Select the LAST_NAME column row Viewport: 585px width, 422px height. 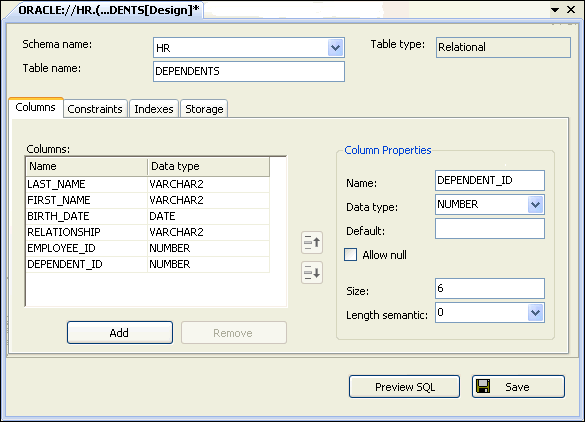pos(148,184)
